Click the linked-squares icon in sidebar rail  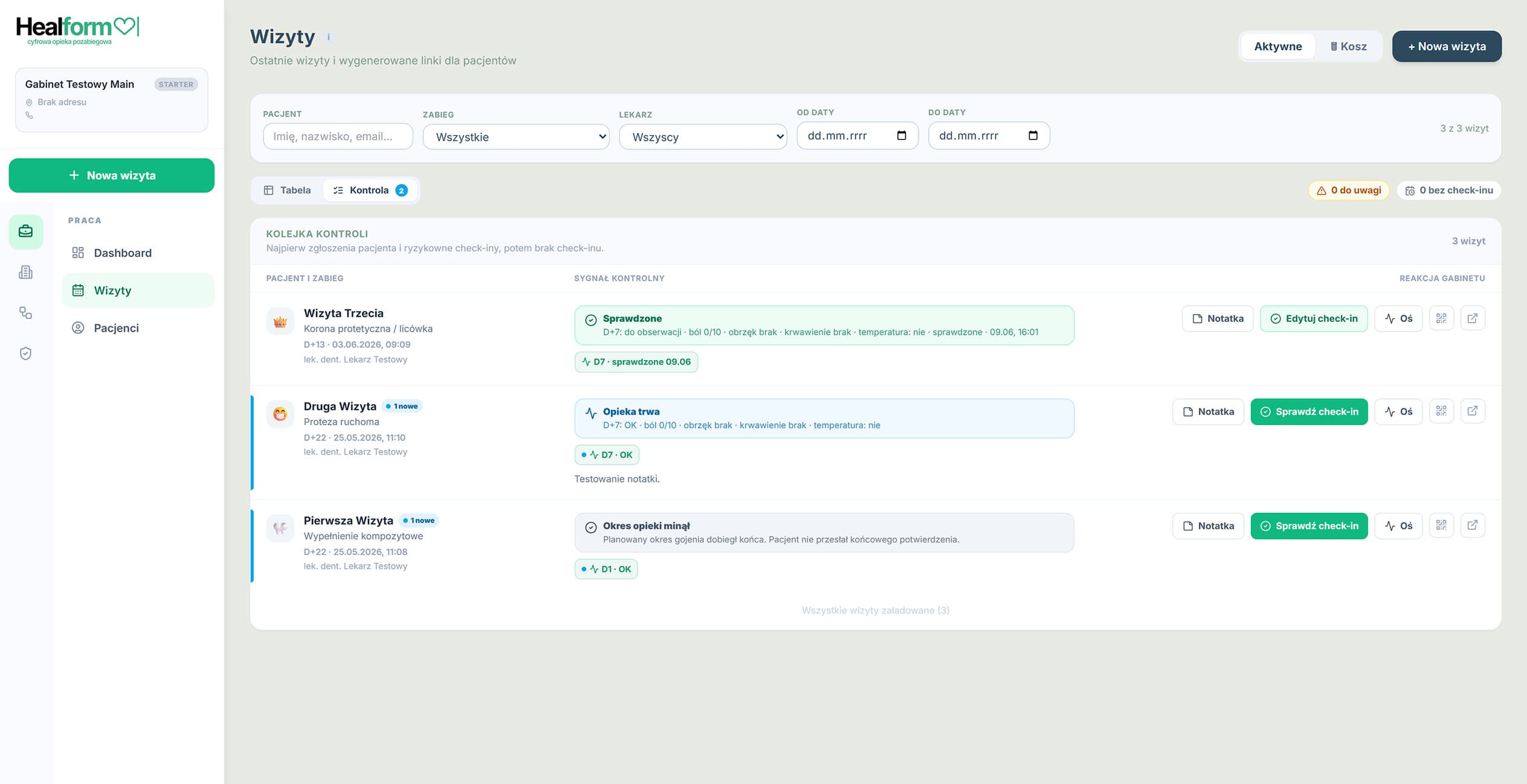tap(26, 313)
